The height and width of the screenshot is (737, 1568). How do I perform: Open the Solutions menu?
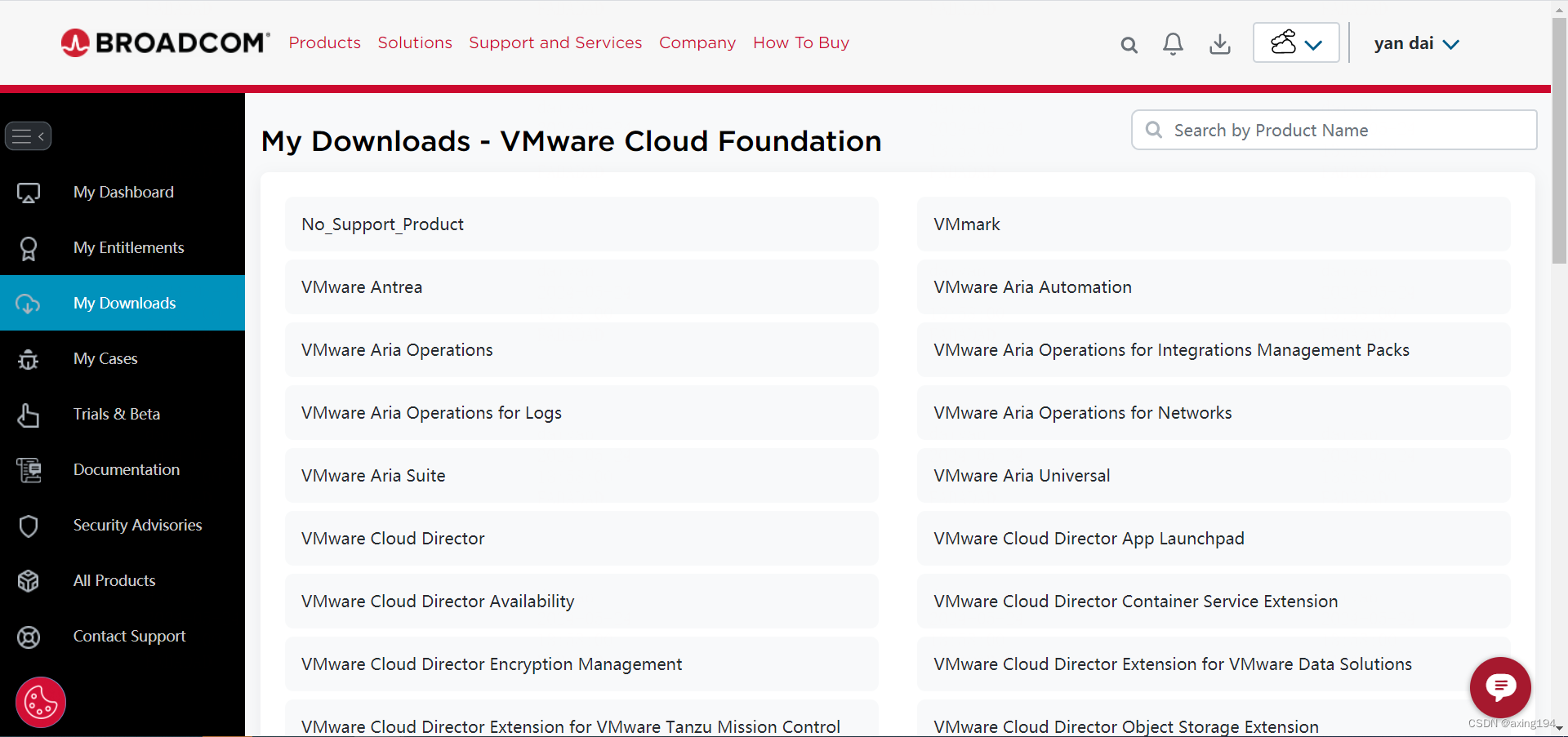click(415, 42)
